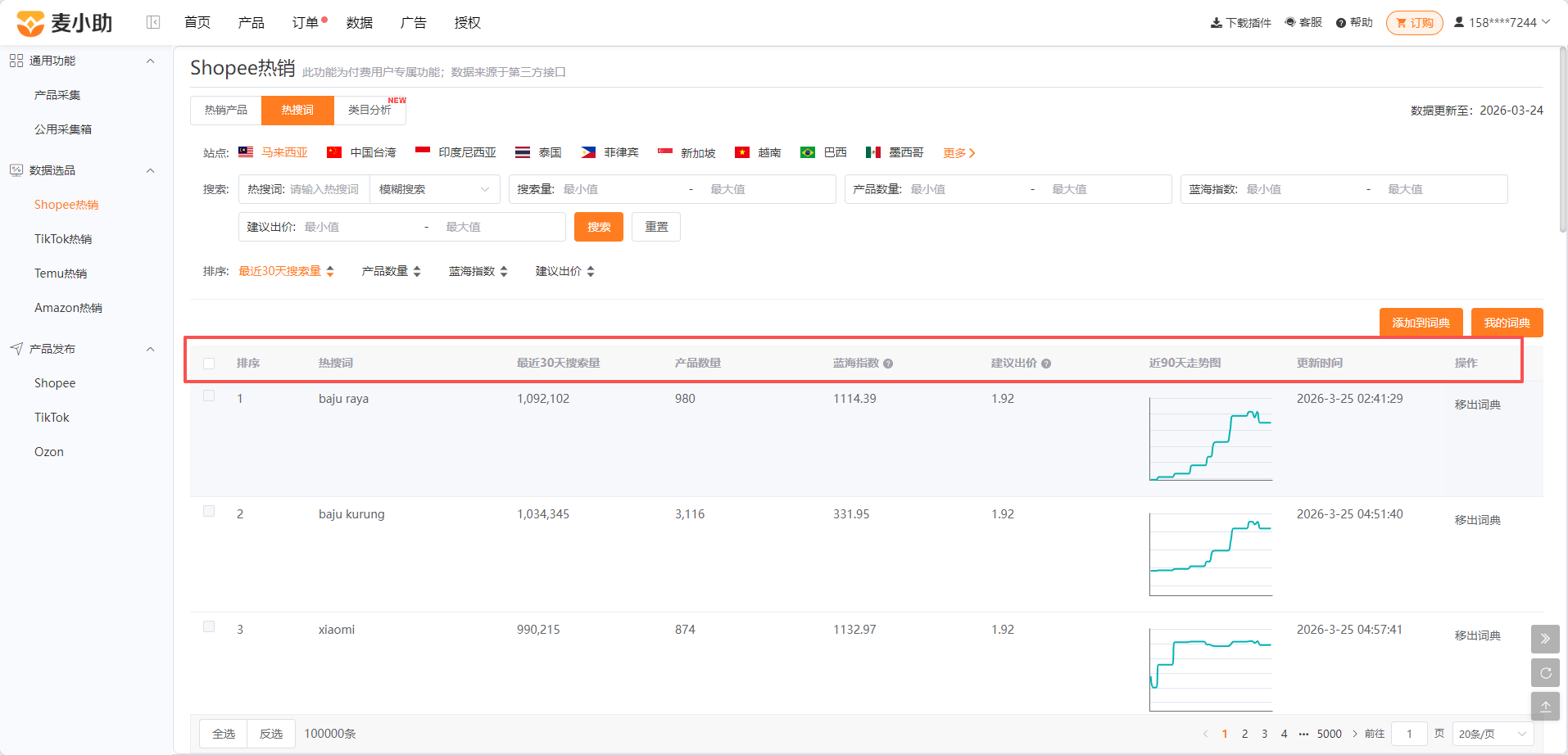This screenshot has width=1568, height=755.
Task: Select the Indonesia flag site icon
Action: pos(423,151)
